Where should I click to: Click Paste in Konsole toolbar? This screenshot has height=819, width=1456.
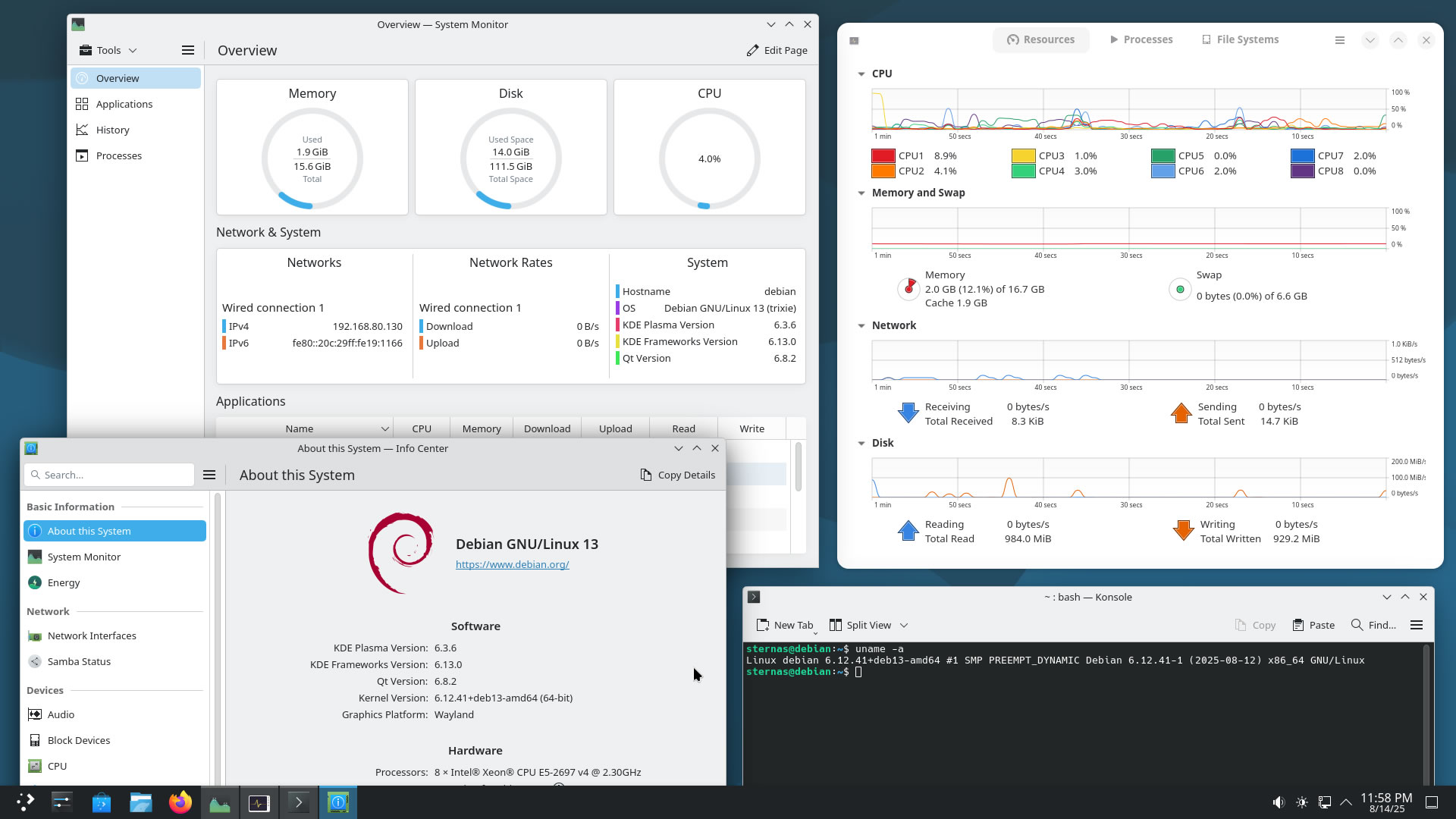[1313, 625]
